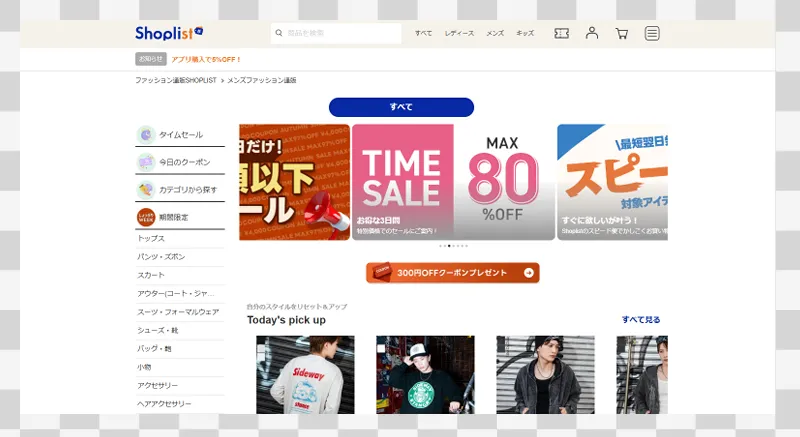
Task: Click the カテゴリから探す sidebar icon
Action: 146,189
